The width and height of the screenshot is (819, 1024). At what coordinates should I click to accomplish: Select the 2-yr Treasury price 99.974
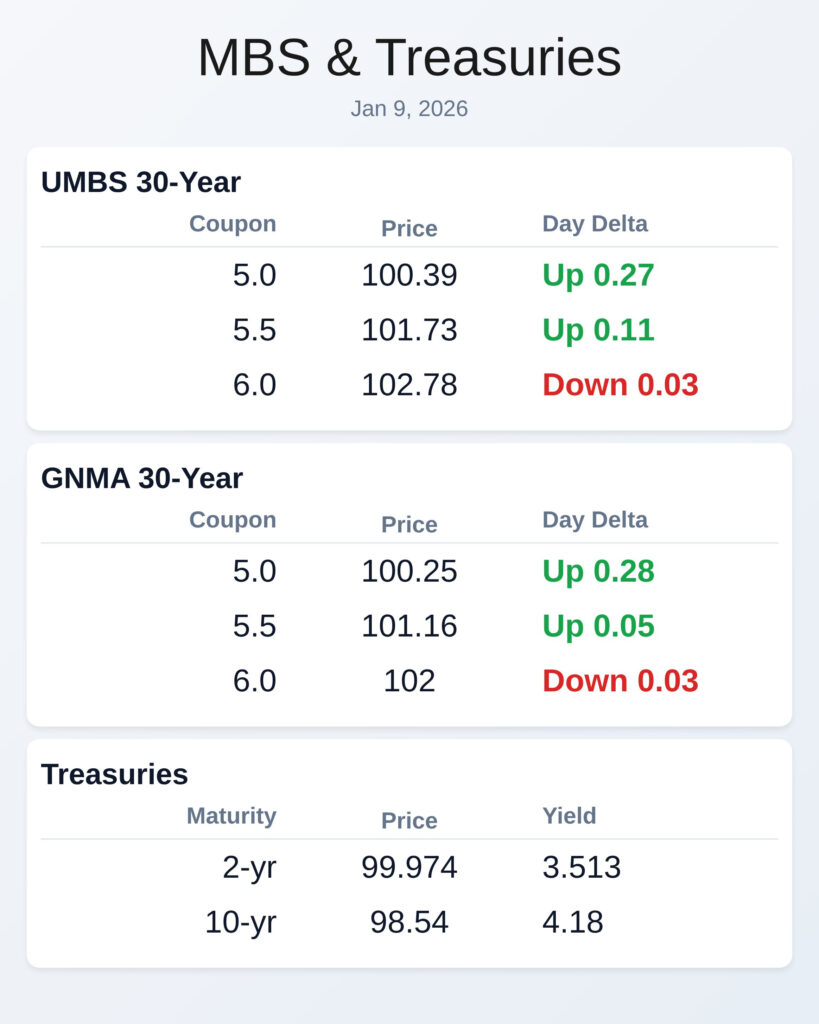point(409,867)
